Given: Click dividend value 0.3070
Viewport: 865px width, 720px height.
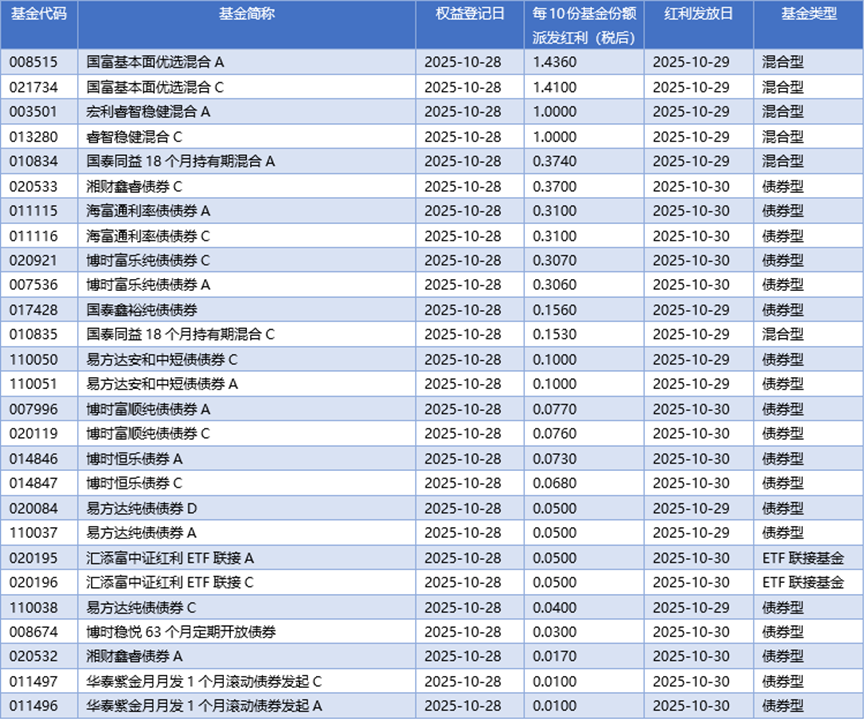Looking at the screenshot, I should click(554, 260).
